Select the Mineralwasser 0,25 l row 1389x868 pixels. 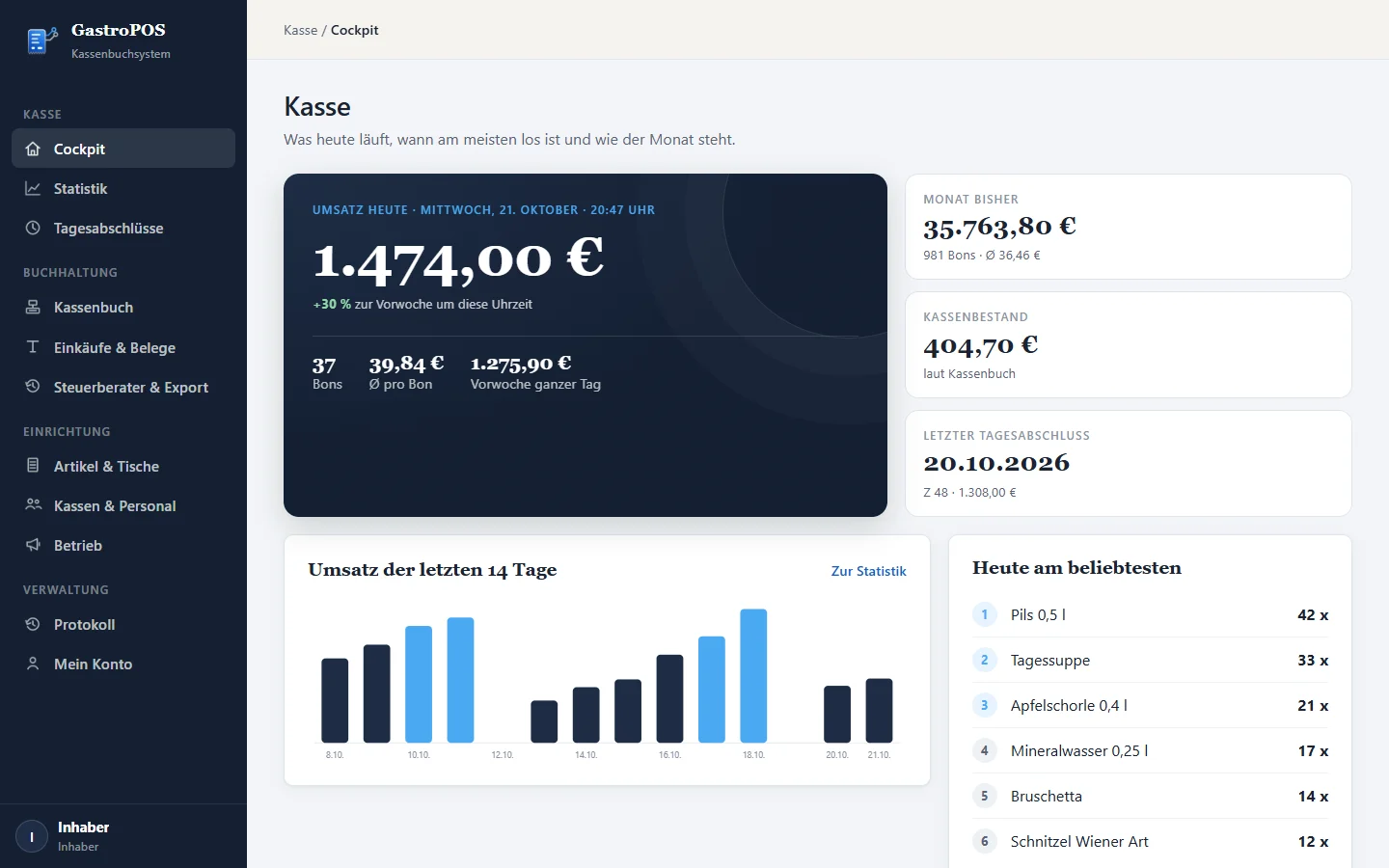1150,750
